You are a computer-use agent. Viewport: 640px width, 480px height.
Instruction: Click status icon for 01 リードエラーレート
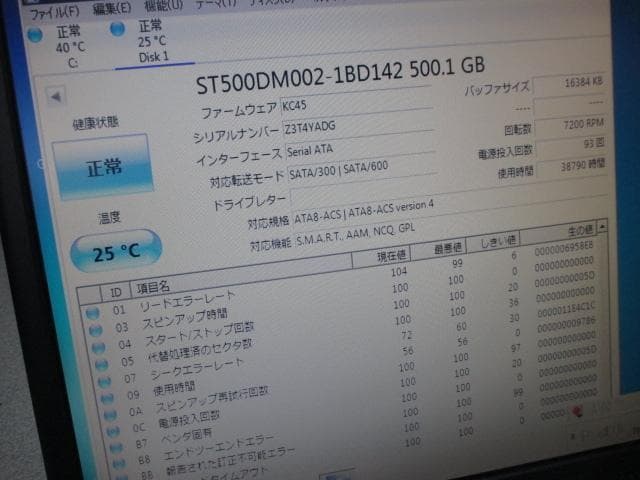point(93,313)
